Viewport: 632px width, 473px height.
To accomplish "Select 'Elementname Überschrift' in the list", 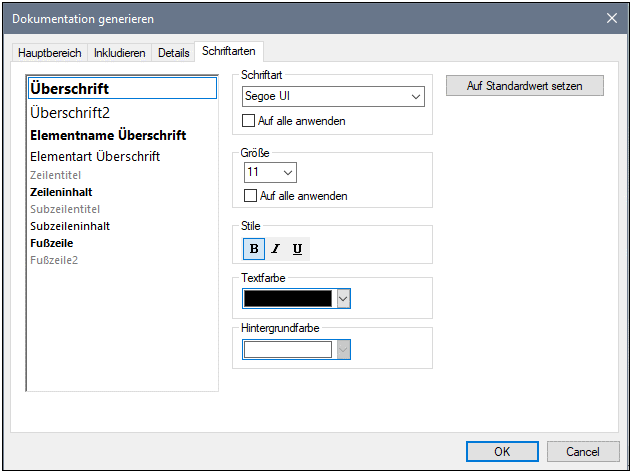I will point(108,135).
